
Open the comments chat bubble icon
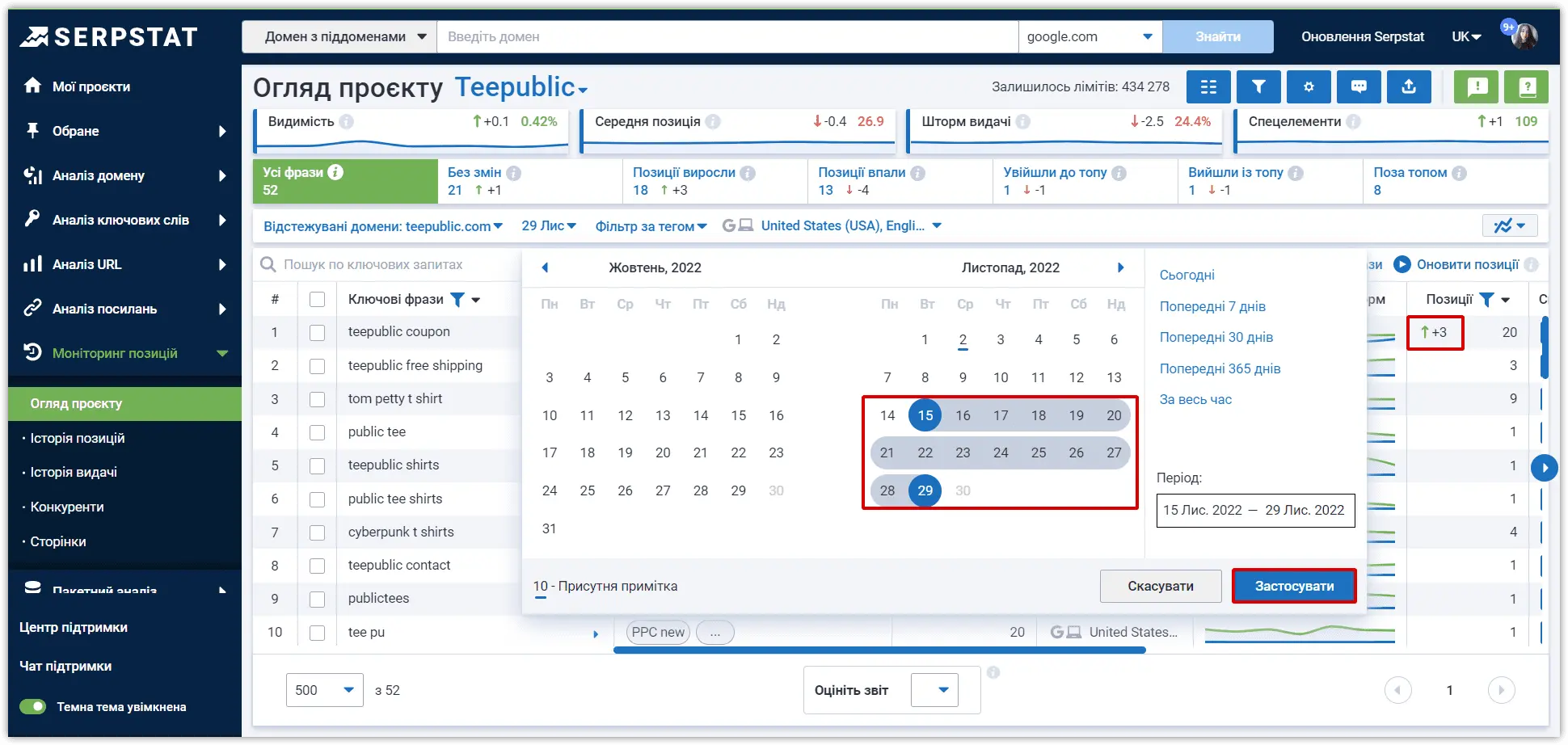(1359, 86)
